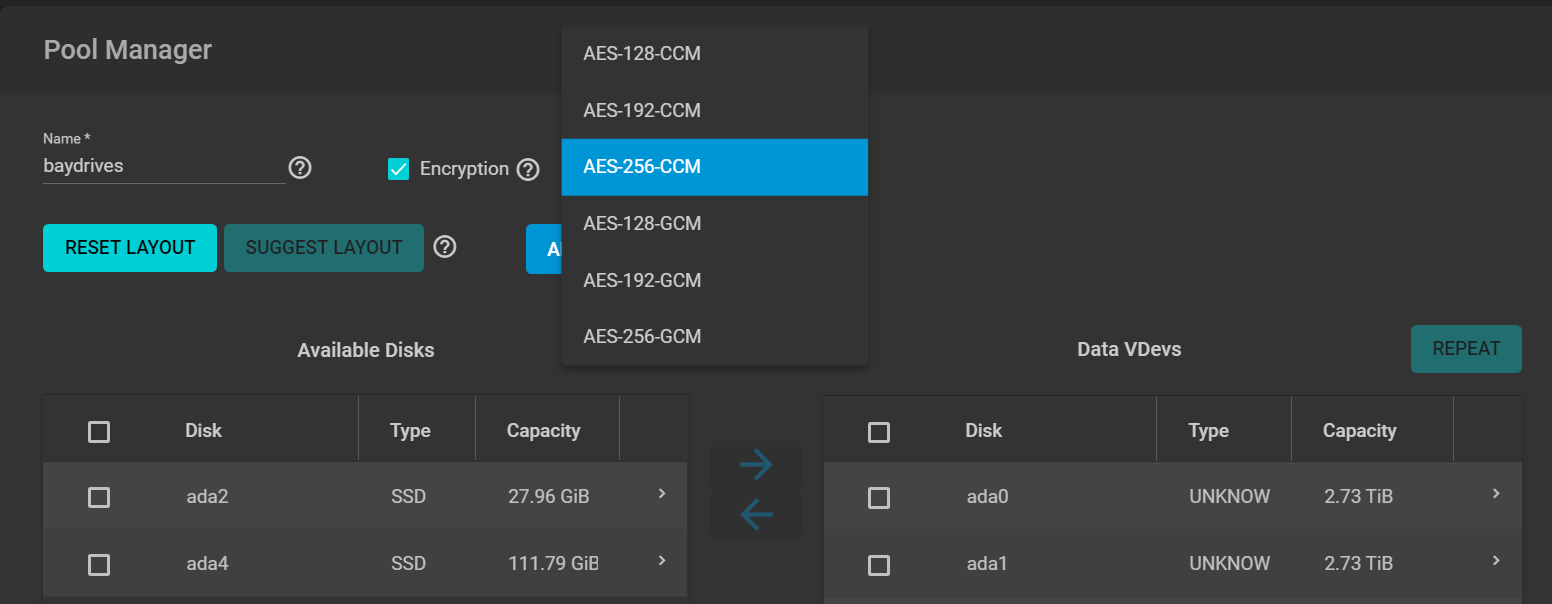1552x604 pixels.
Task: Expand details for the ada2 row
Action: coord(661,494)
